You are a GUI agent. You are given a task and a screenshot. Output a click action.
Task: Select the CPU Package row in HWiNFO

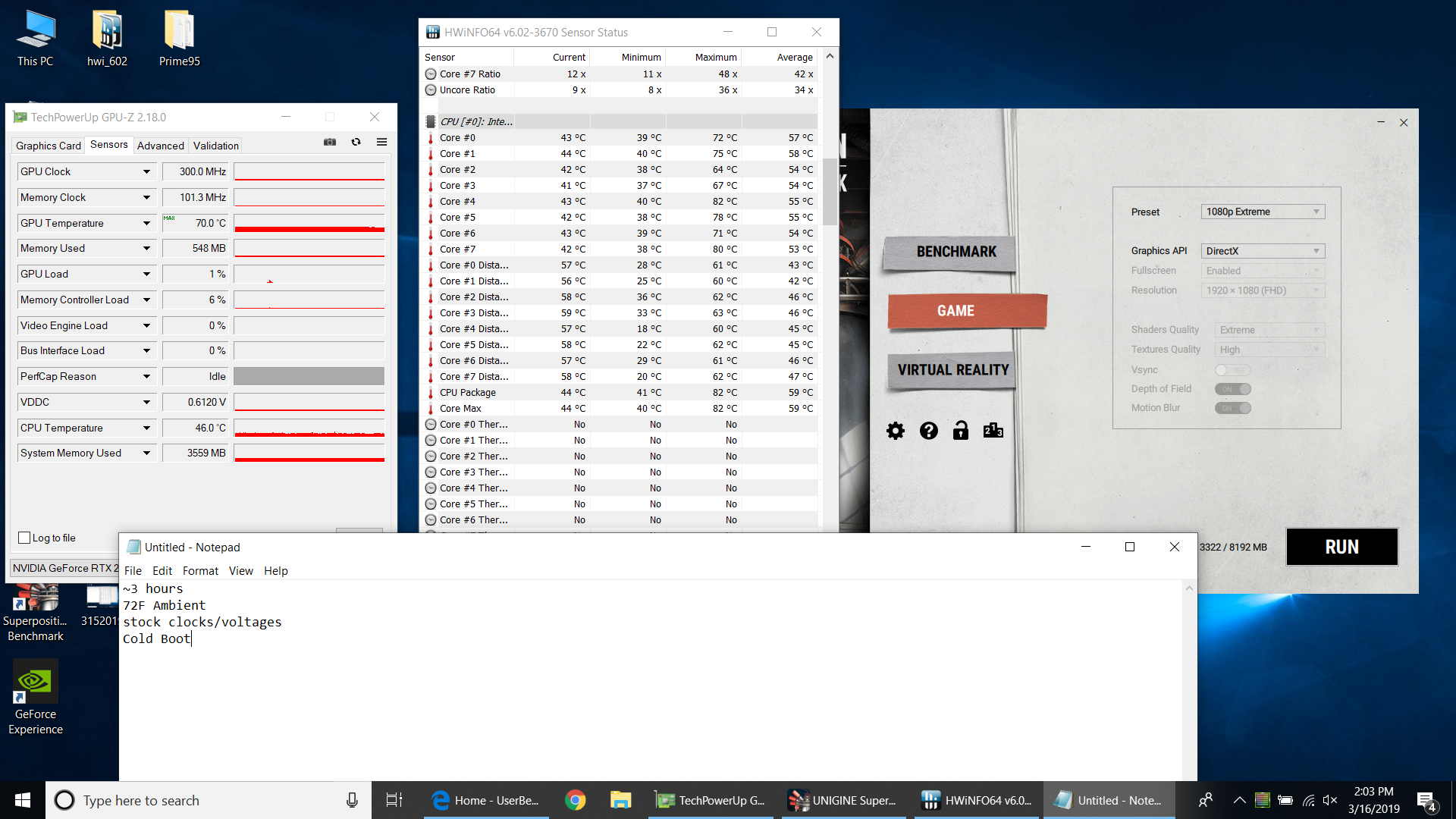coord(619,393)
